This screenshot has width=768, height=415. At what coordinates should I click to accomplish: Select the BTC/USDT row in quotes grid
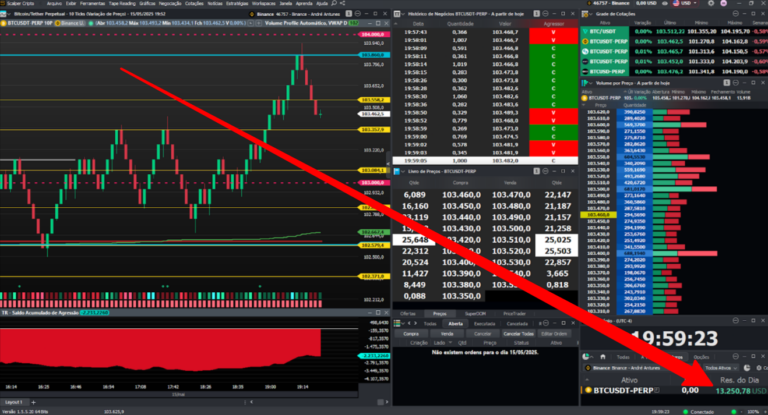point(674,31)
